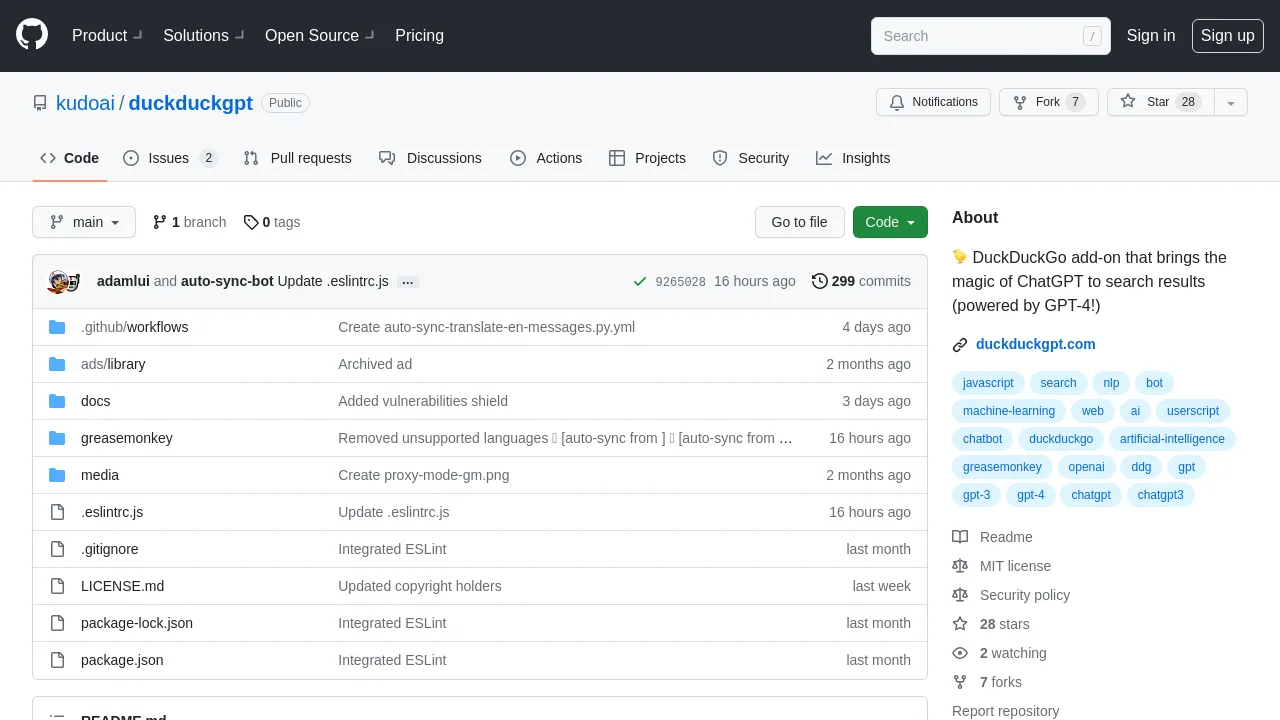Image resolution: width=1280 pixels, height=720 pixels.
Task: Click the .github/workflows folder icon
Action: tap(57, 327)
